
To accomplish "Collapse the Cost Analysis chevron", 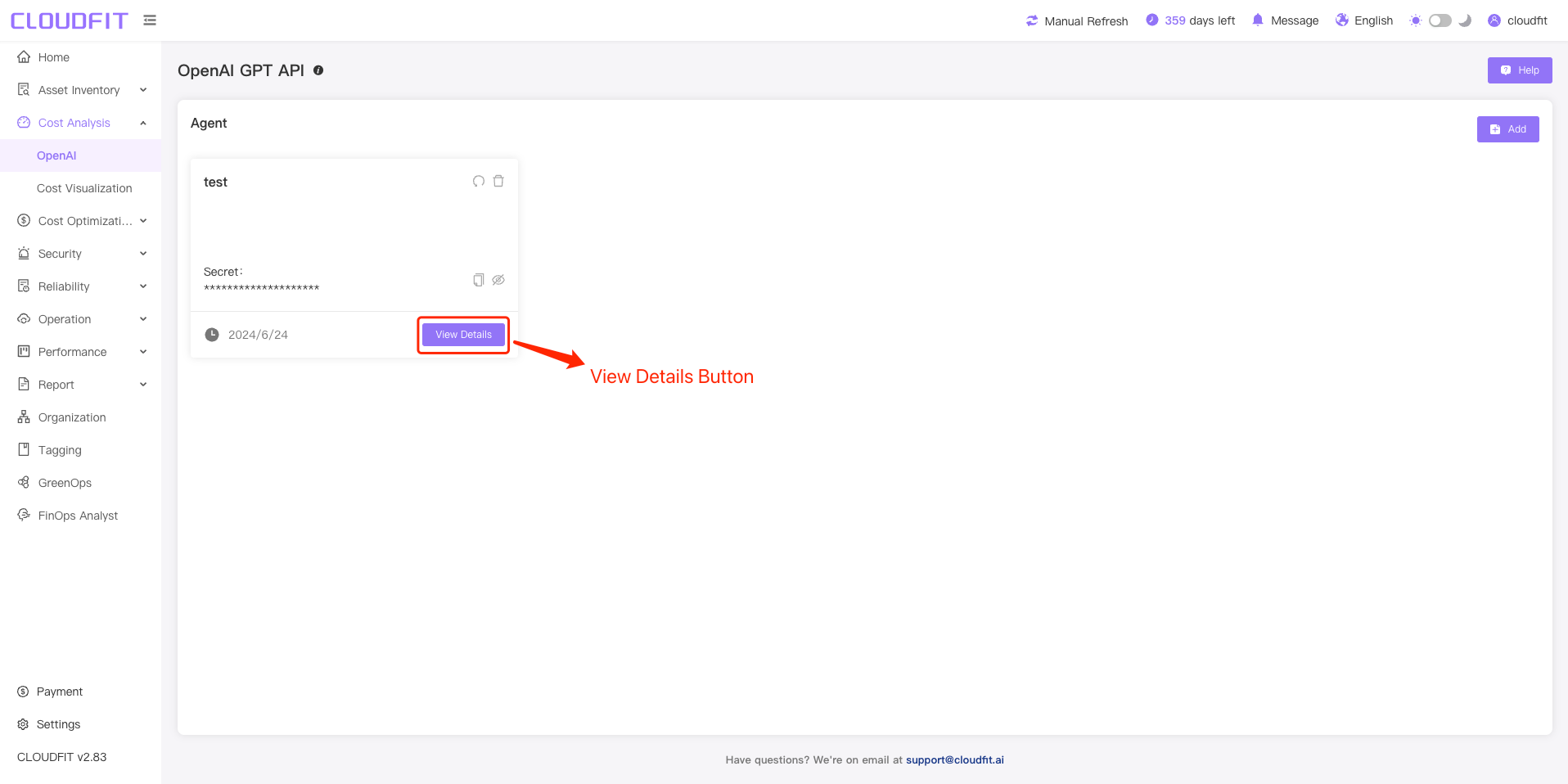I will [143, 123].
